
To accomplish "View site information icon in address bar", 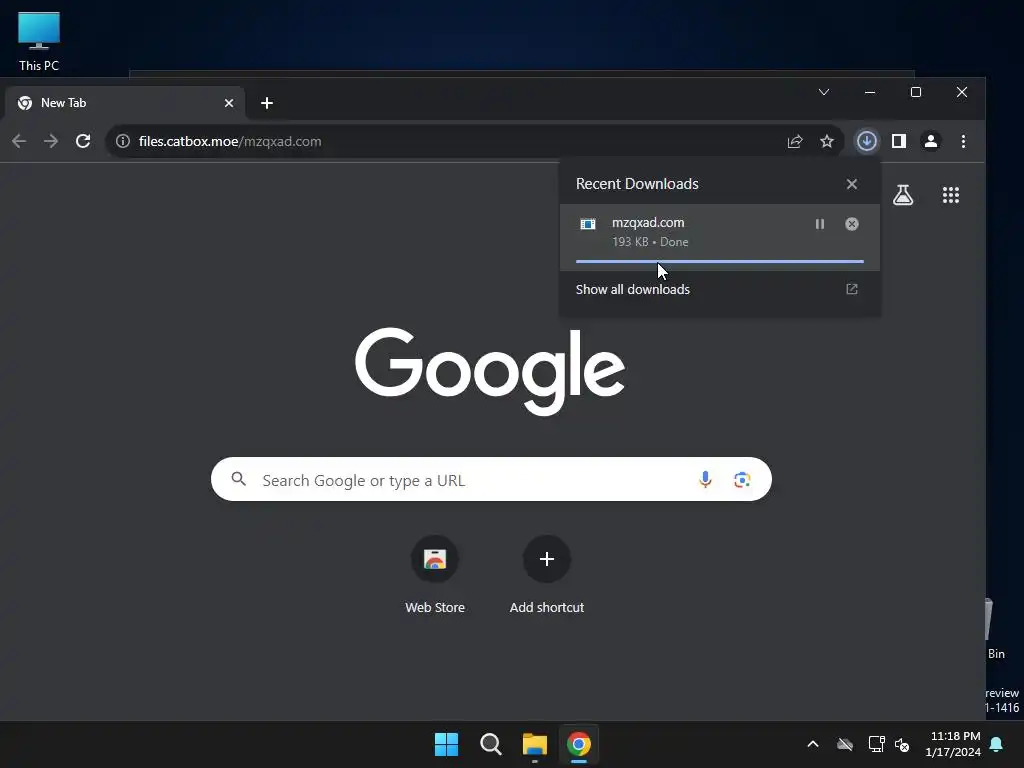I will pyautogui.click(x=123, y=141).
